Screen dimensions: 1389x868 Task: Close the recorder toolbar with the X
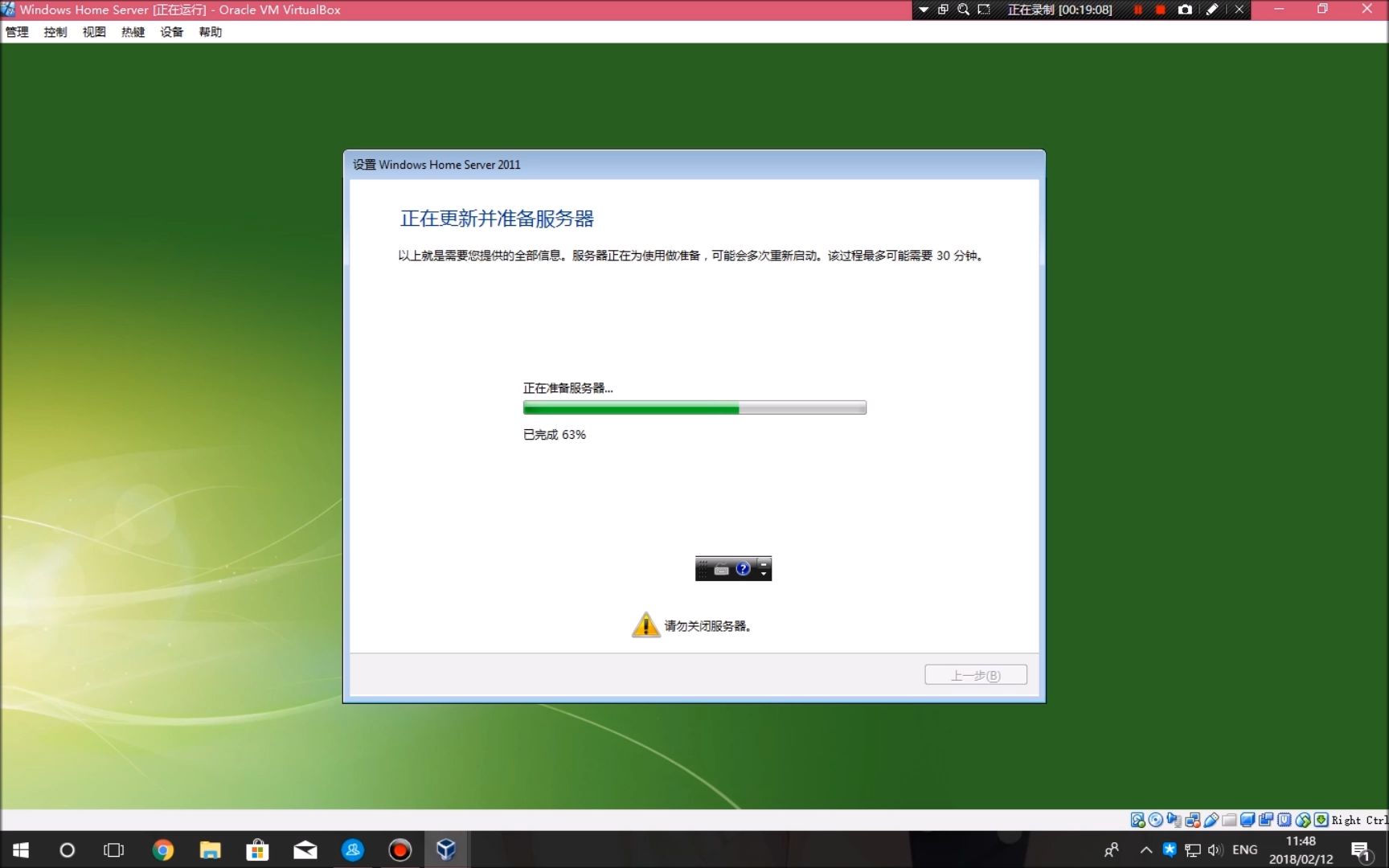pos(1239,10)
